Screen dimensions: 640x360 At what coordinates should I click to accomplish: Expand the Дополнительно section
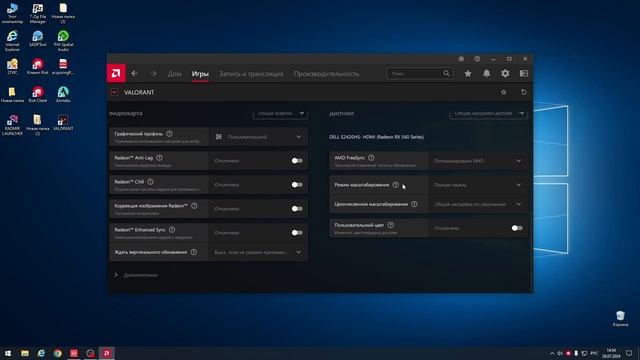coord(136,275)
